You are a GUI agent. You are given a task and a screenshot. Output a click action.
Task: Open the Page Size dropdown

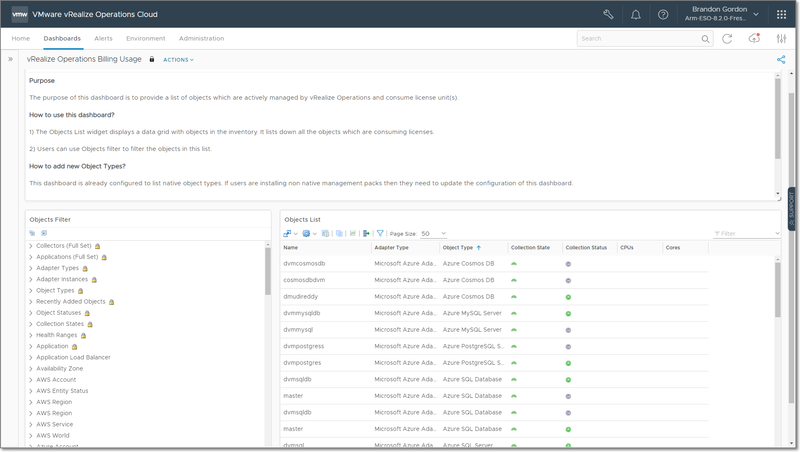pyautogui.click(x=434, y=234)
